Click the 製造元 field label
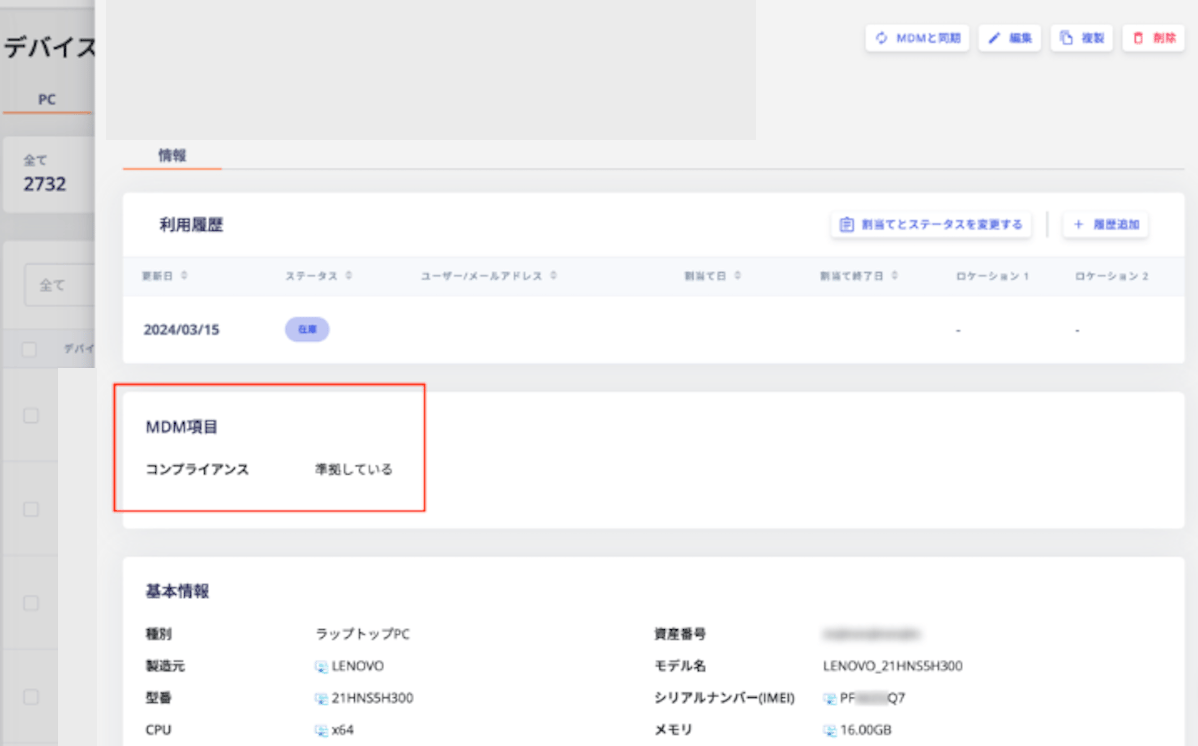This screenshot has height=746, width=1198. [165, 666]
